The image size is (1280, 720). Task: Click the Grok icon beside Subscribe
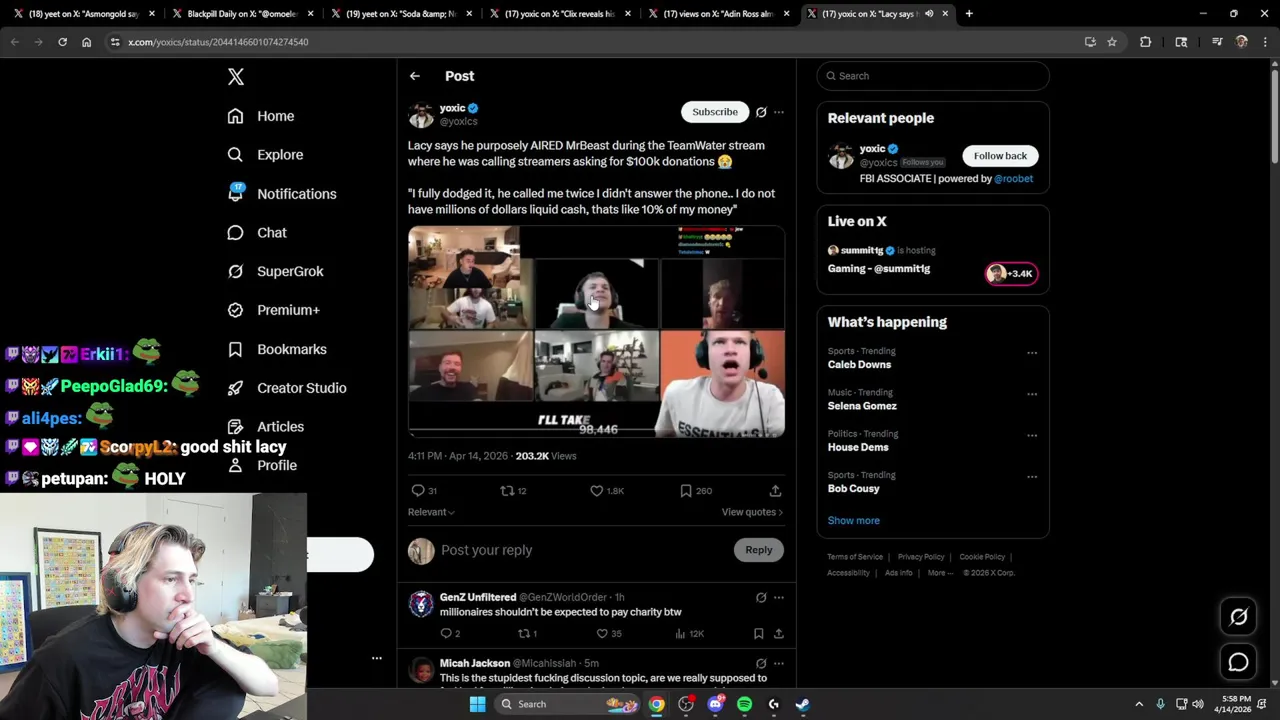[x=761, y=112]
